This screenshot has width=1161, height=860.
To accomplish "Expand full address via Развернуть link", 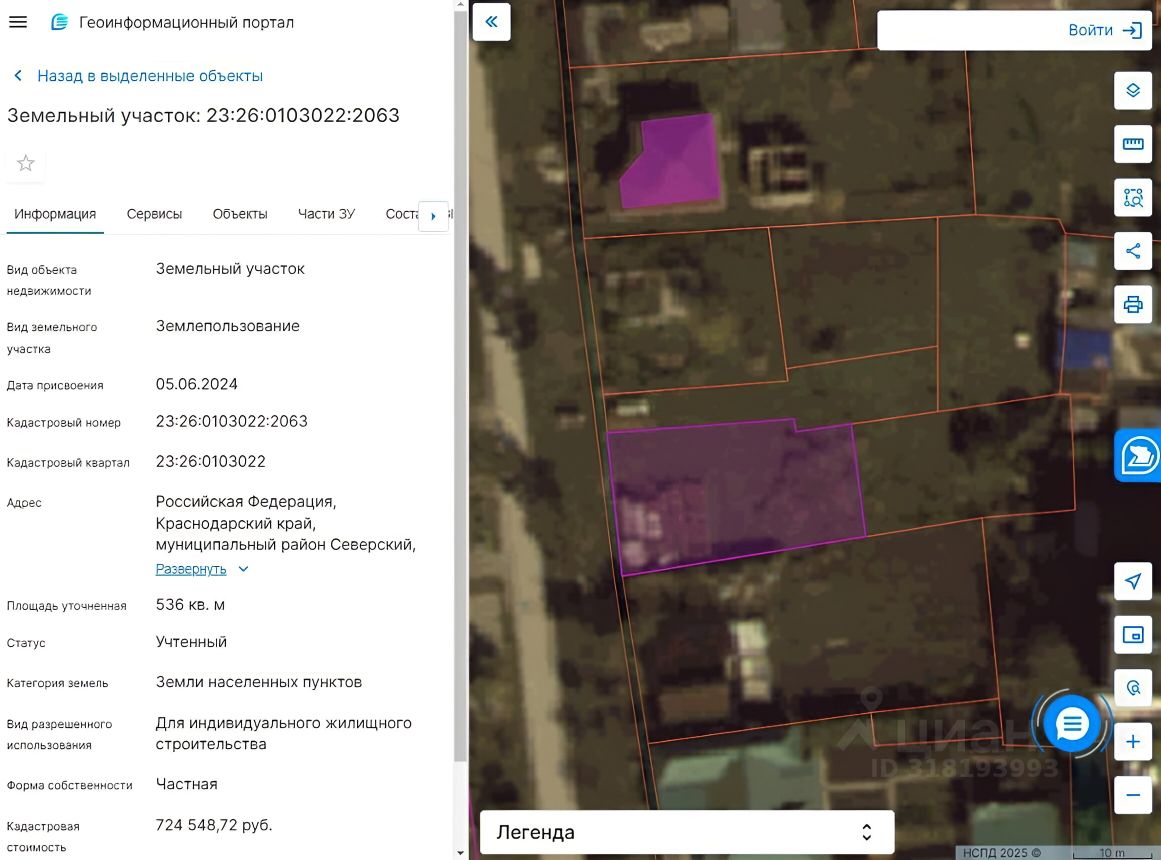I will click(x=191, y=569).
